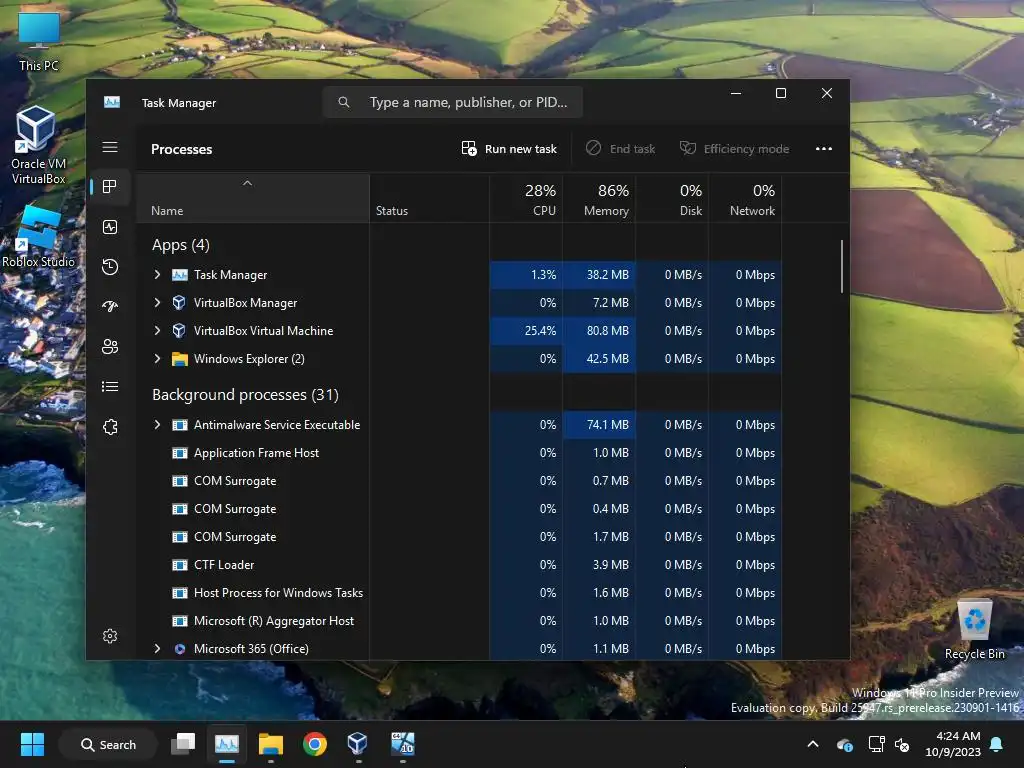Sort by the Disk column header
Screen dimensions: 1024x768
point(673,199)
